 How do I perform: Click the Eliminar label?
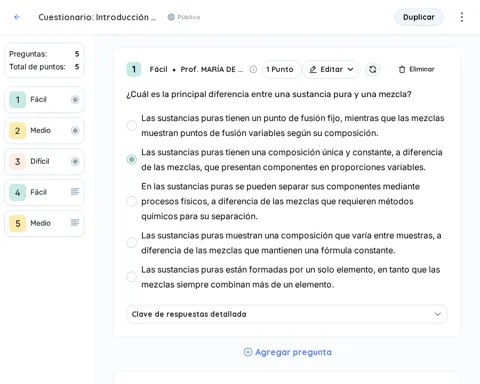coord(422,69)
